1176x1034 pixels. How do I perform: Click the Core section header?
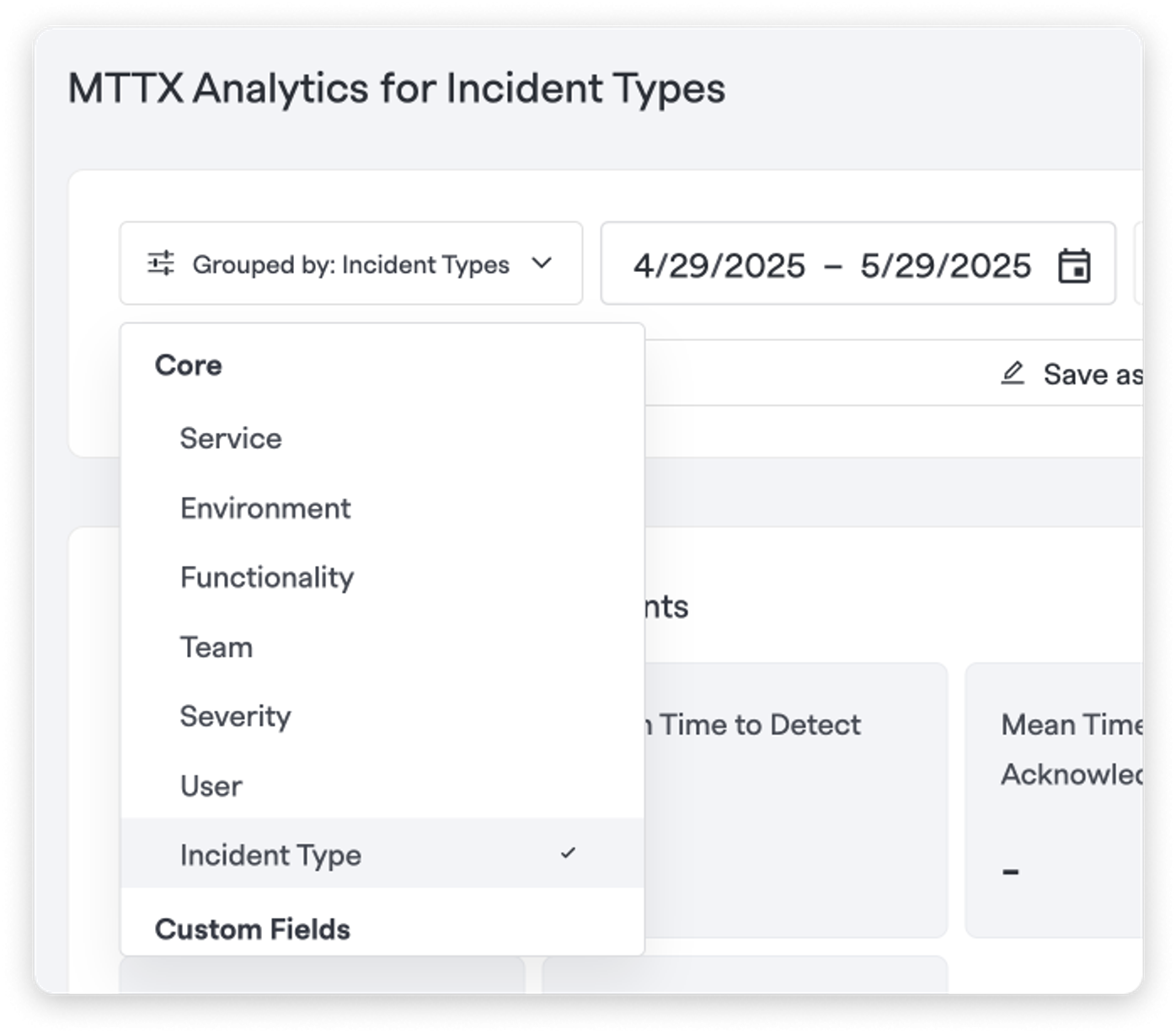189,365
